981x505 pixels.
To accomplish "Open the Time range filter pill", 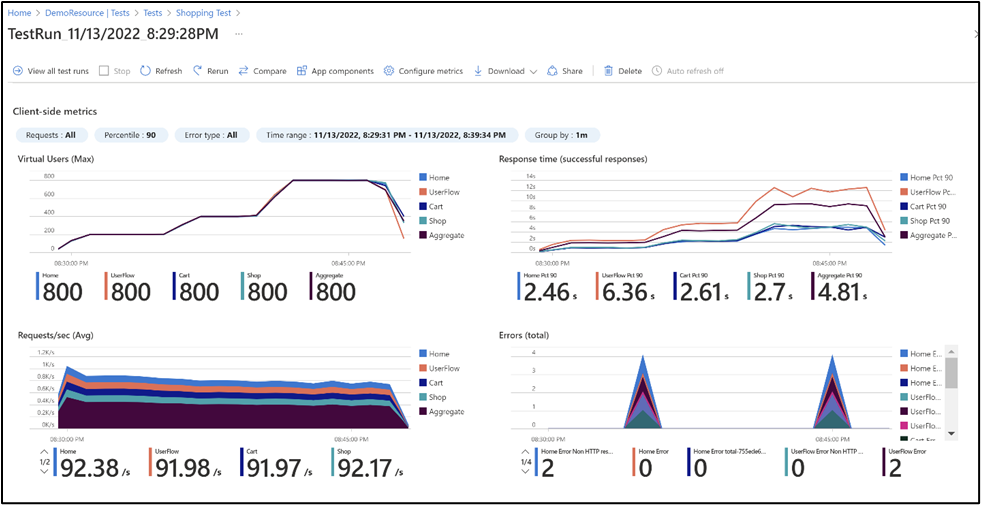I will tap(387, 135).
